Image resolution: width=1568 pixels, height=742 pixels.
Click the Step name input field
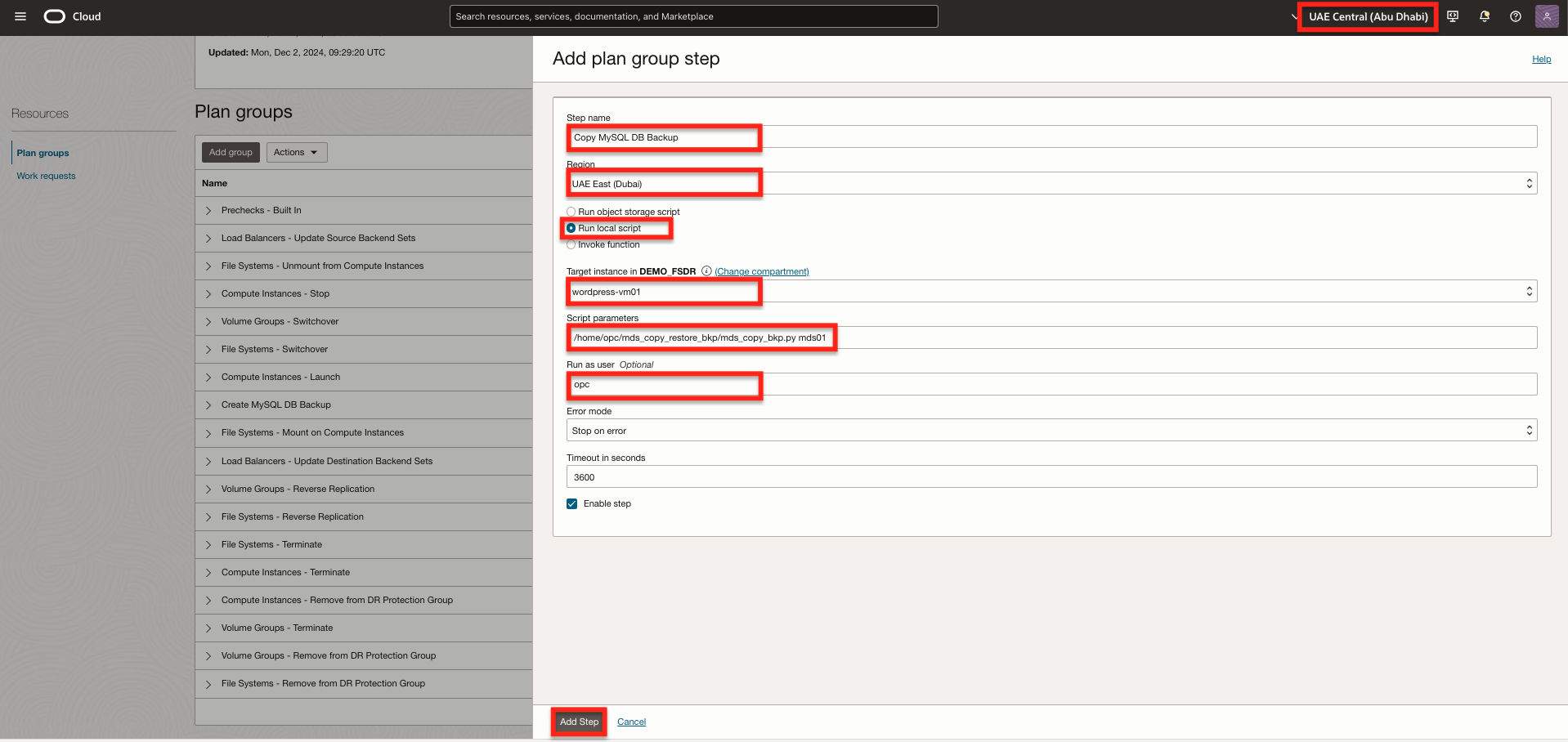[x=1052, y=137]
